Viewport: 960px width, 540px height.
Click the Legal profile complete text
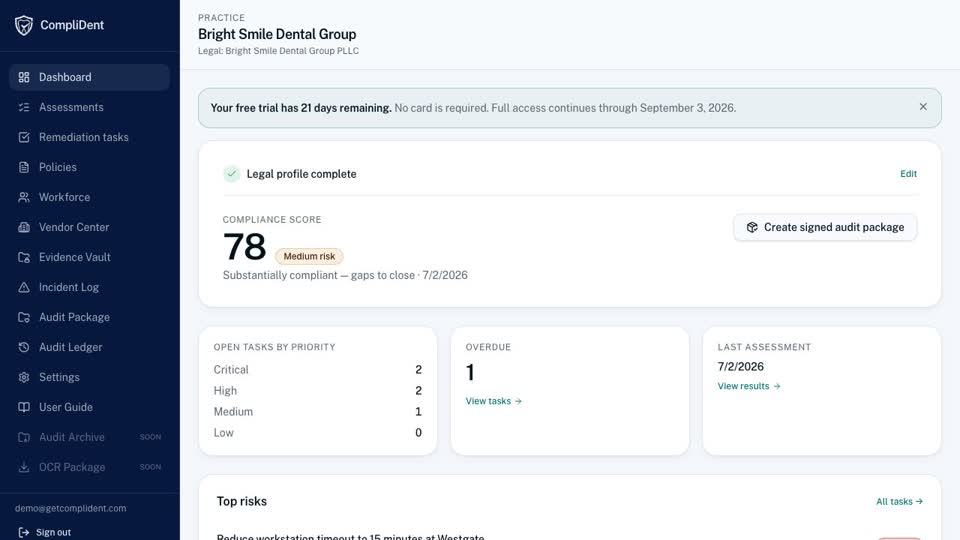click(301, 174)
